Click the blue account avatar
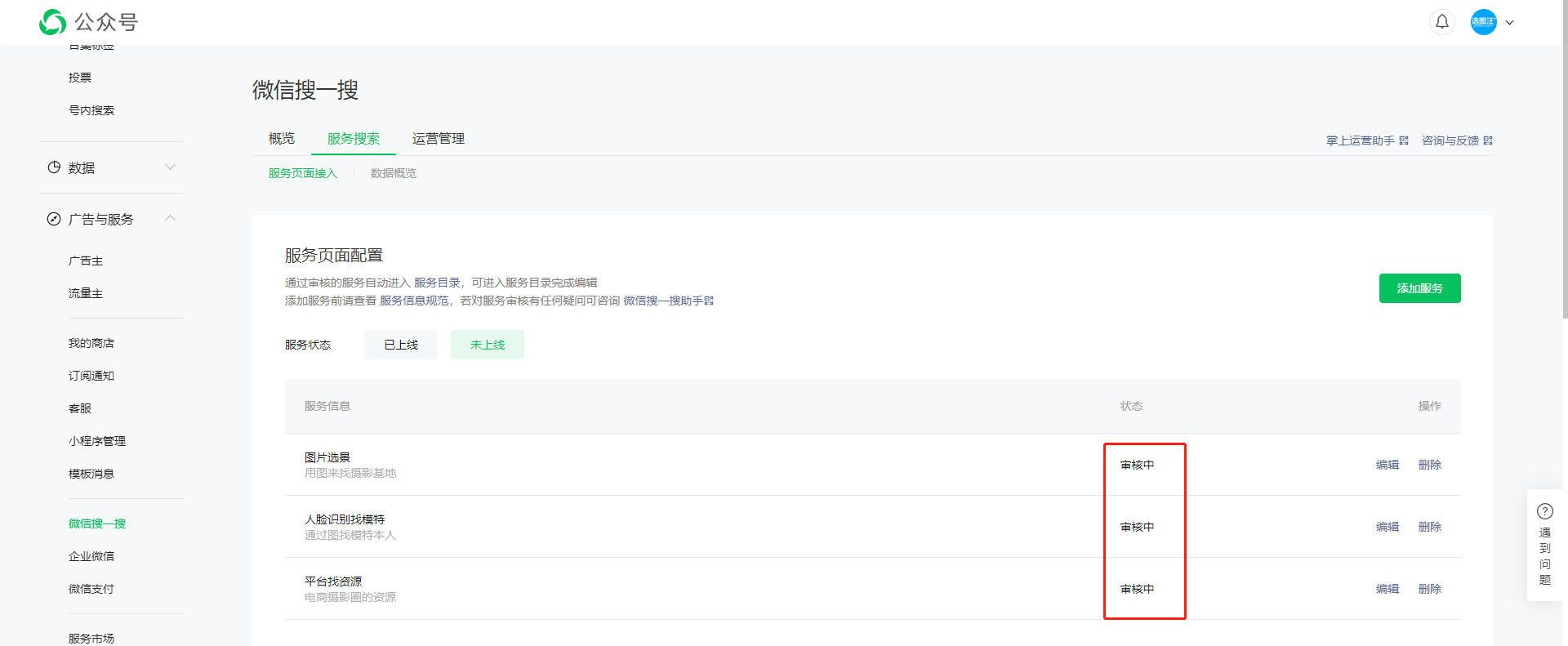The image size is (1568, 646). pos(1483,22)
